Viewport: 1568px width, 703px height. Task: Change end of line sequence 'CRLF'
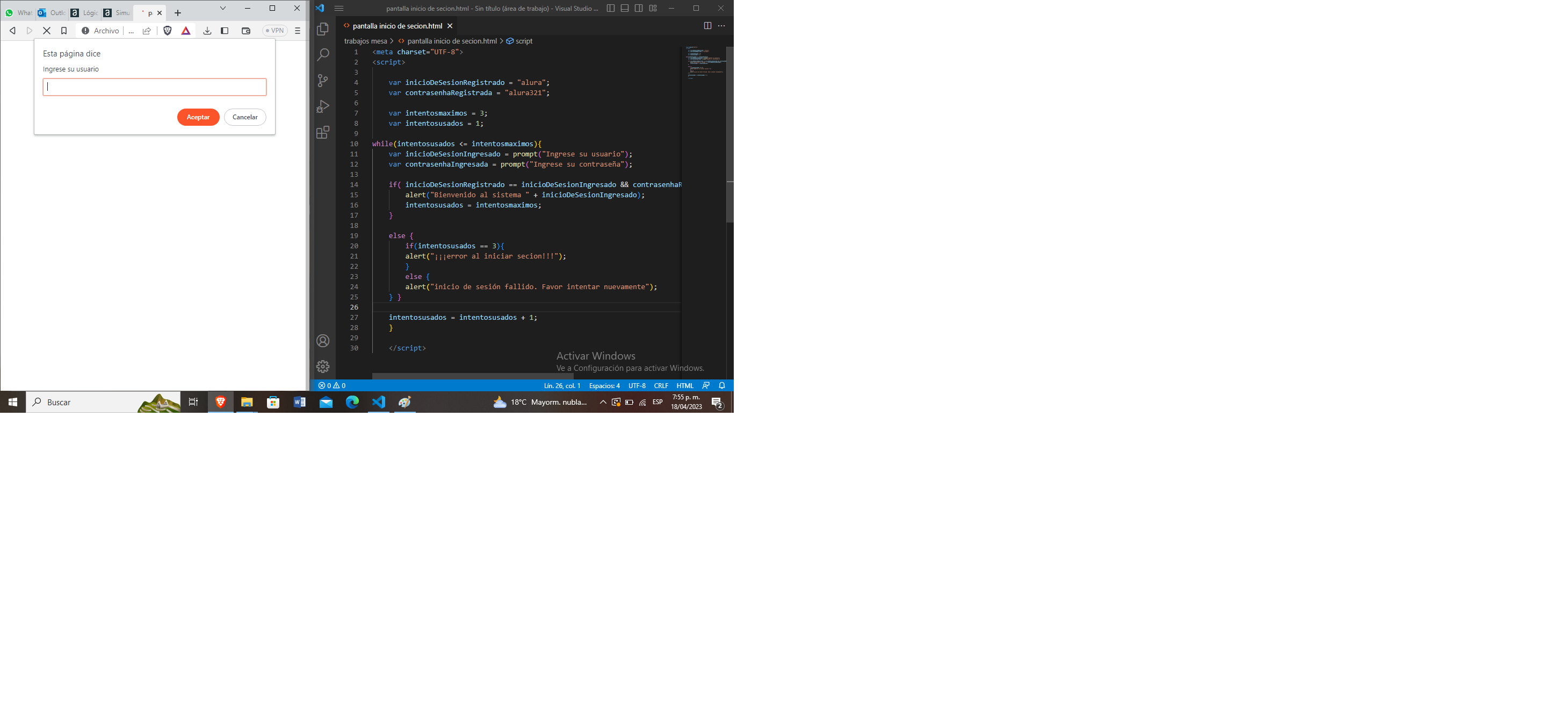pos(661,385)
